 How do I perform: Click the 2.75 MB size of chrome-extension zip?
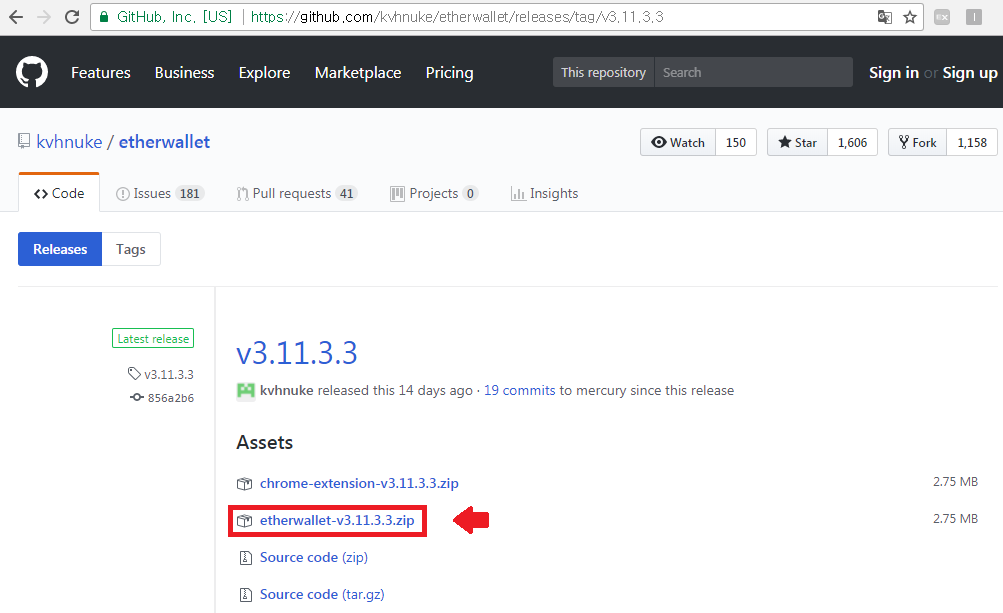coord(955,482)
